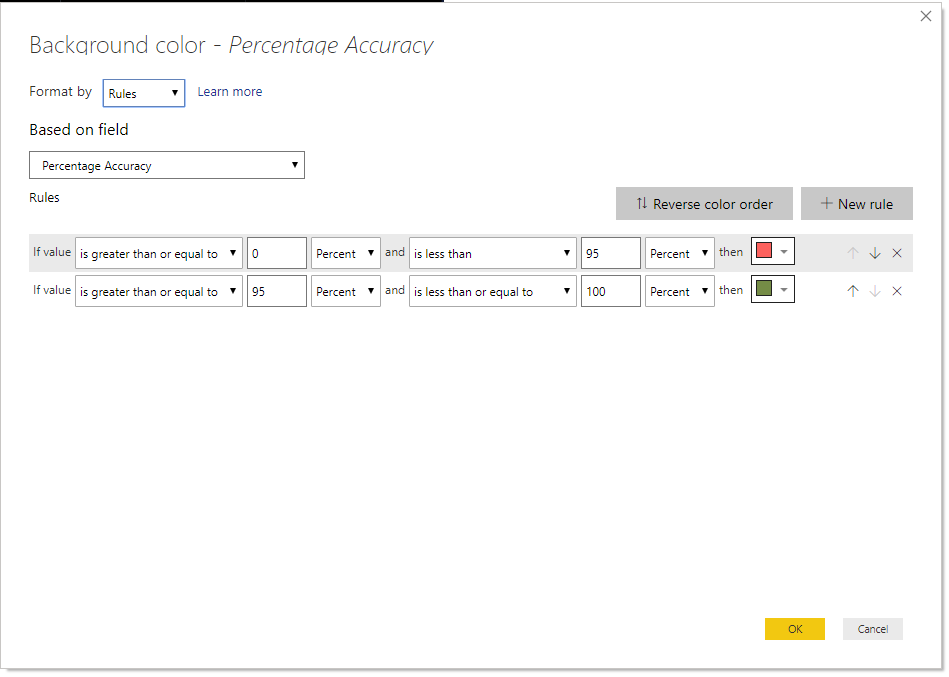
Task: Click the first rule's upper value field 95
Action: (611, 253)
